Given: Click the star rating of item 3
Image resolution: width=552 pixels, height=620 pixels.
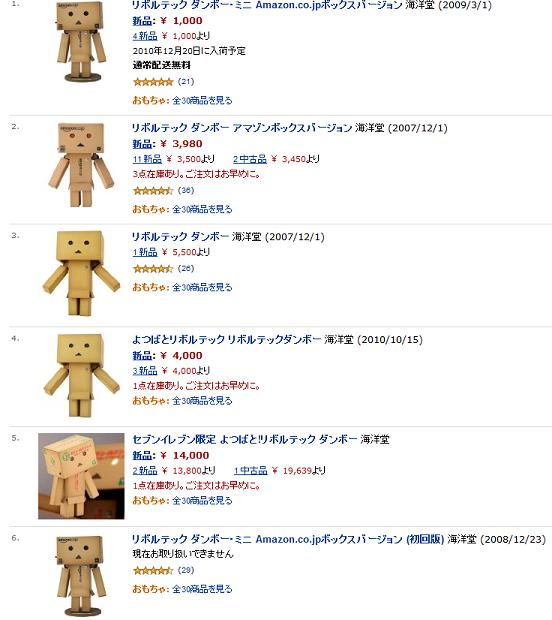Looking at the screenshot, I should point(153,269).
